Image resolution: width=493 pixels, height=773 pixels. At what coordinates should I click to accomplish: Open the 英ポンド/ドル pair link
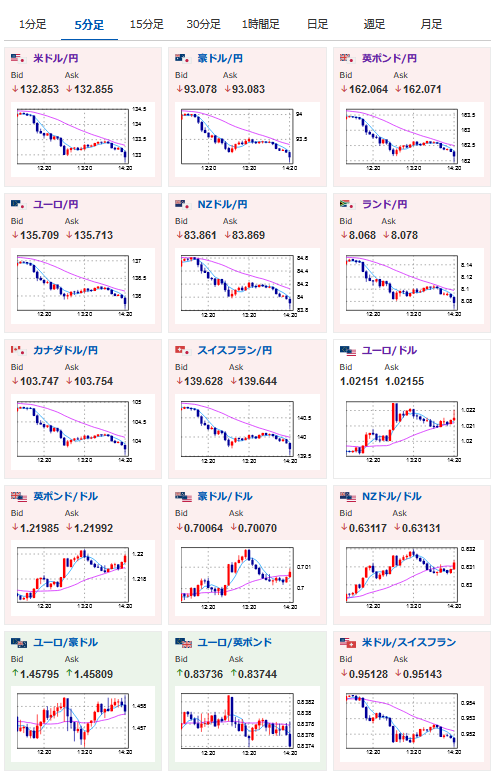tap(66, 496)
